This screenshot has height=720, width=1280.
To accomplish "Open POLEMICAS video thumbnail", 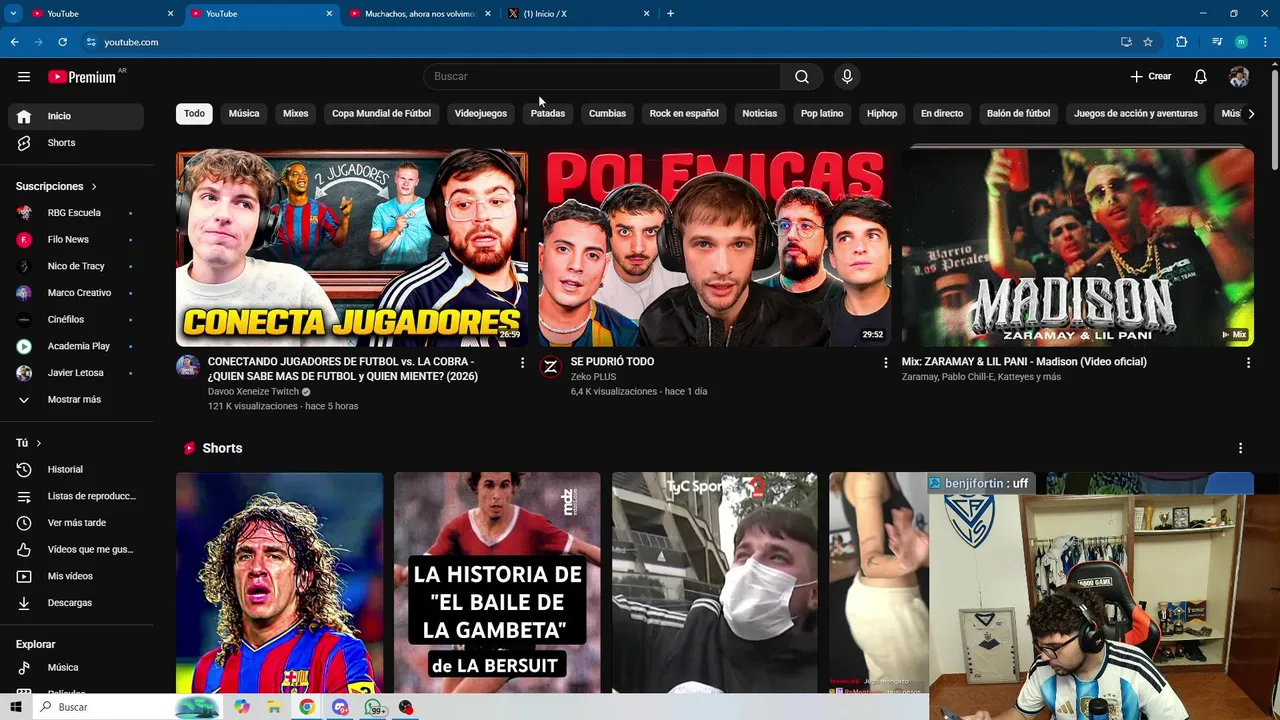I will click(715, 247).
